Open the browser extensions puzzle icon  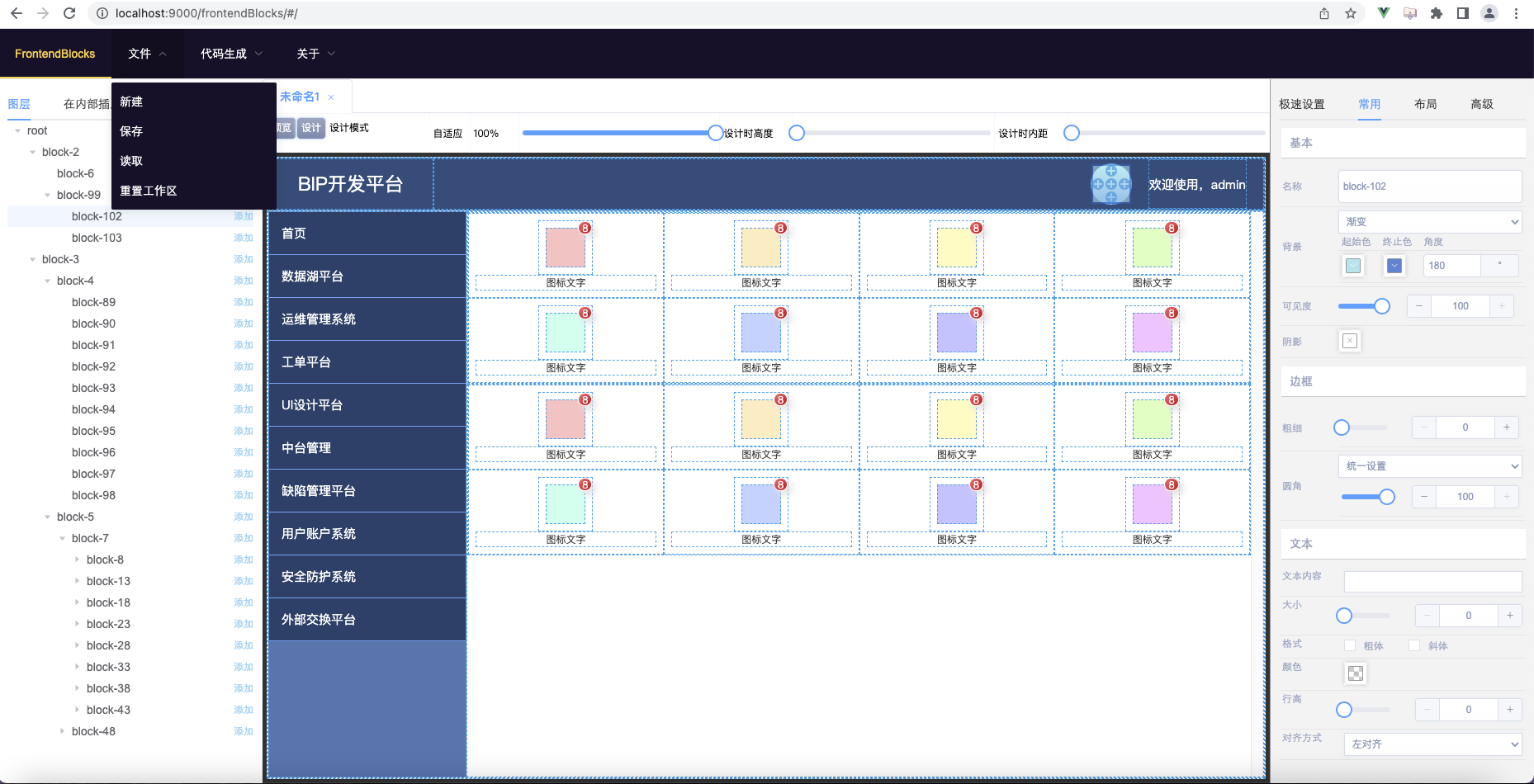(1437, 13)
